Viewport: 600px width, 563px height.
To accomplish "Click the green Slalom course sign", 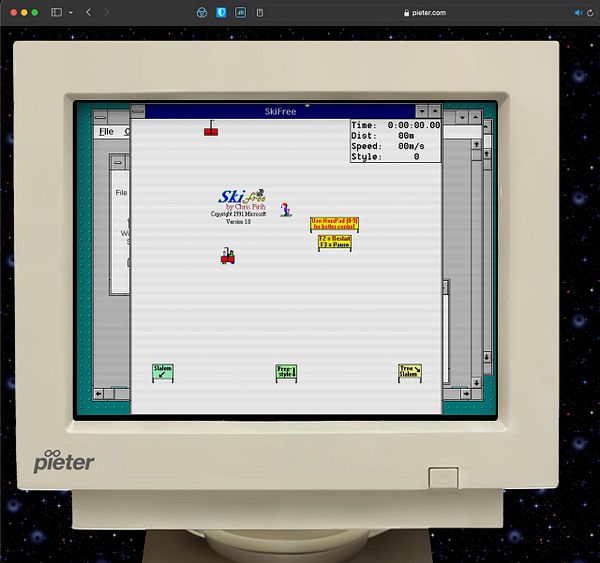I will tap(163, 373).
